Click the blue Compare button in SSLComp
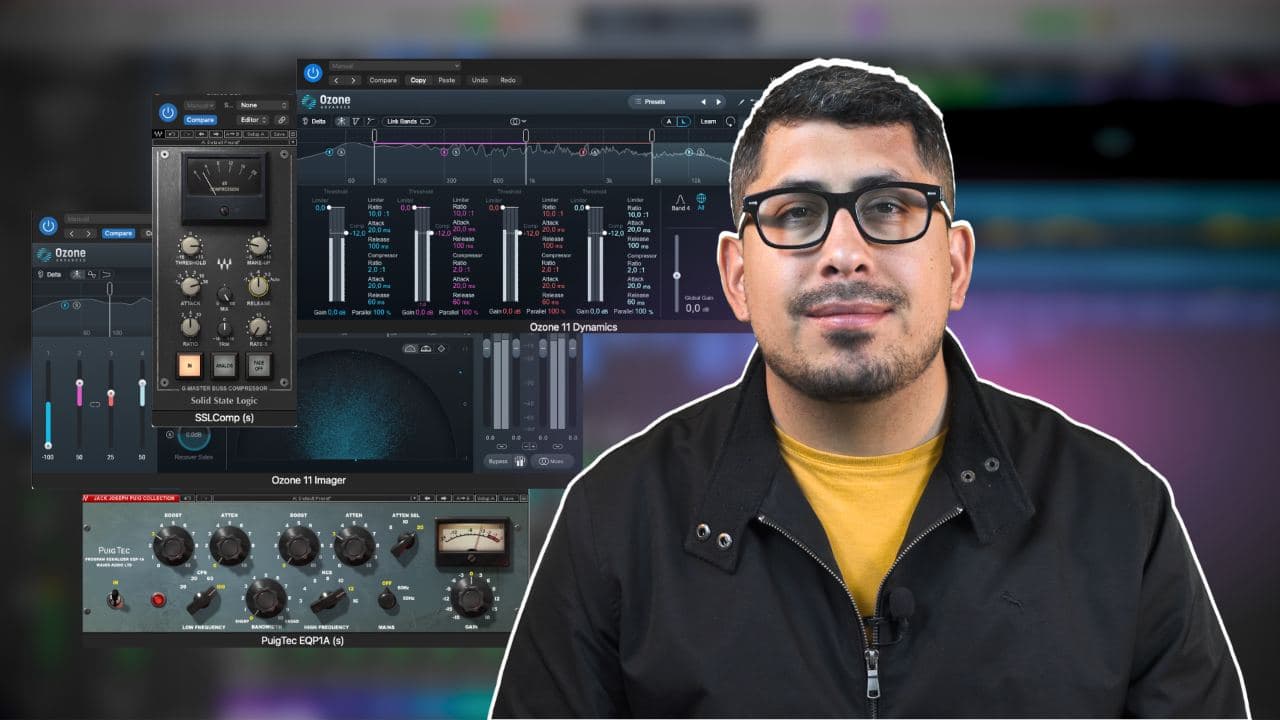Screen dimensions: 1280x720 tap(200, 120)
